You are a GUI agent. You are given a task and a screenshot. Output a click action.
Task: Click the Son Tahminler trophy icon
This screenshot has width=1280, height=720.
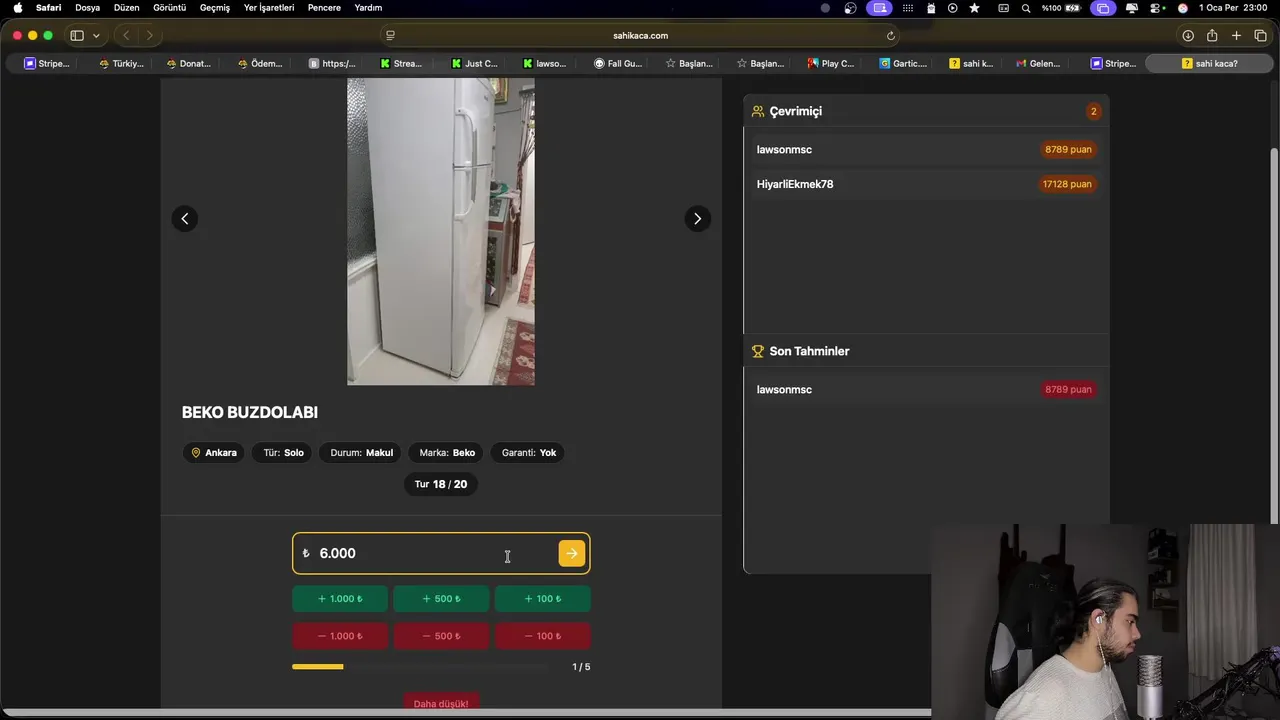758,351
